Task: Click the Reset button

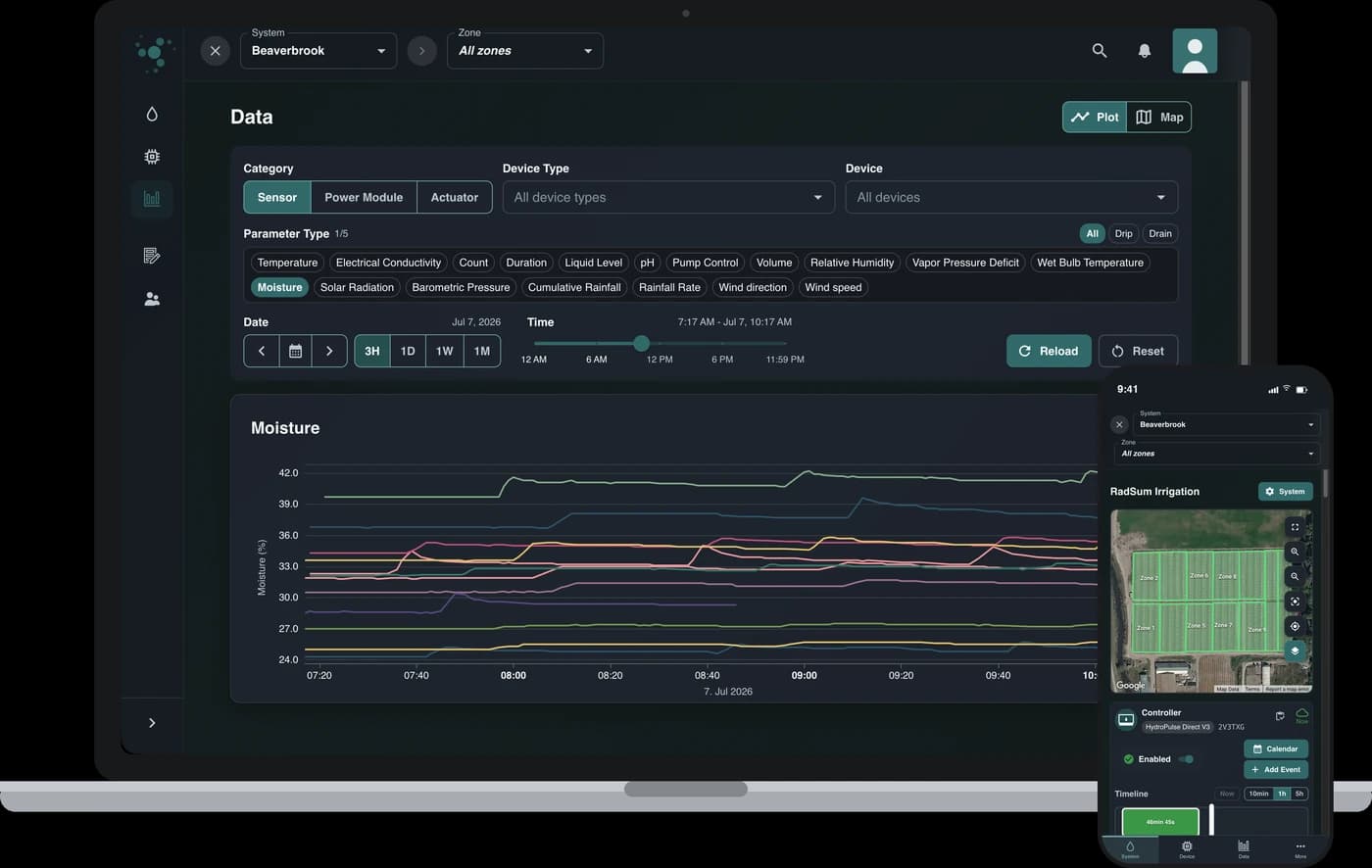Action: coord(1138,351)
